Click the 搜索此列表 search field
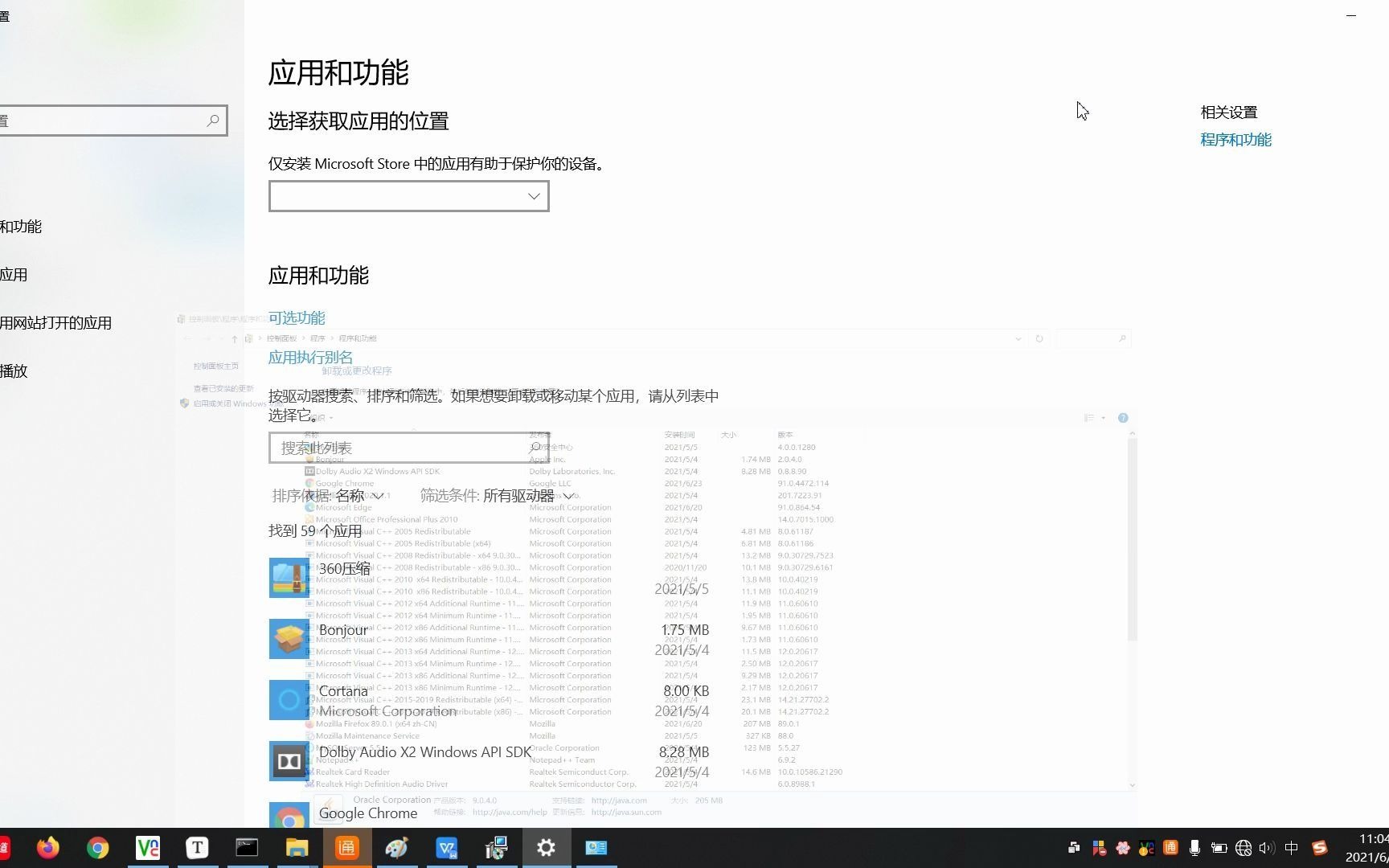 408,448
